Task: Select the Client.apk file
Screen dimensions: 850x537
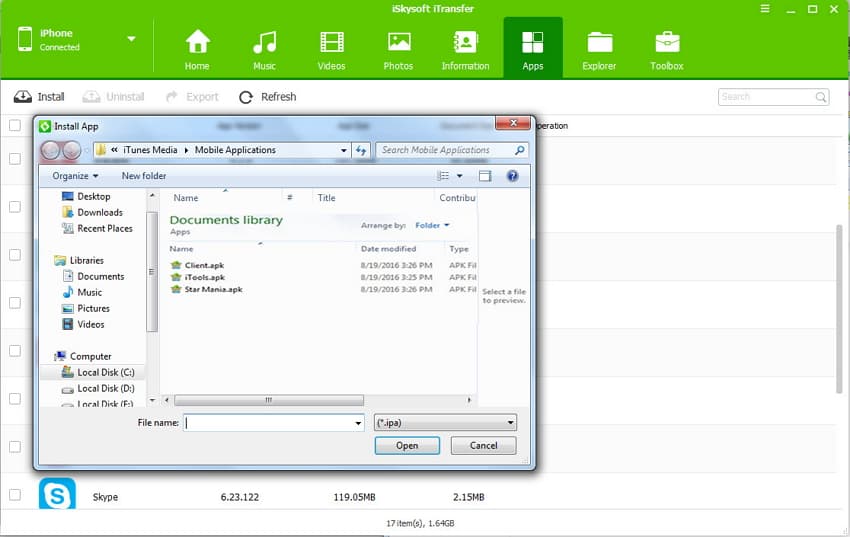Action: [x=197, y=266]
